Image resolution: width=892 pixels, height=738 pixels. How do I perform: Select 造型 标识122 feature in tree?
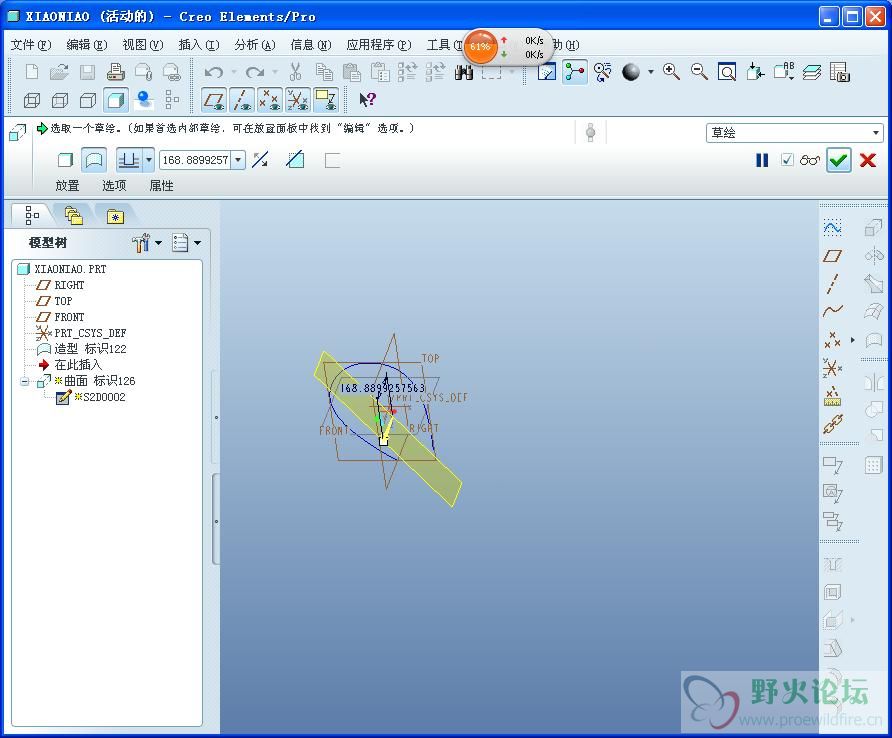click(x=81, y=348)
